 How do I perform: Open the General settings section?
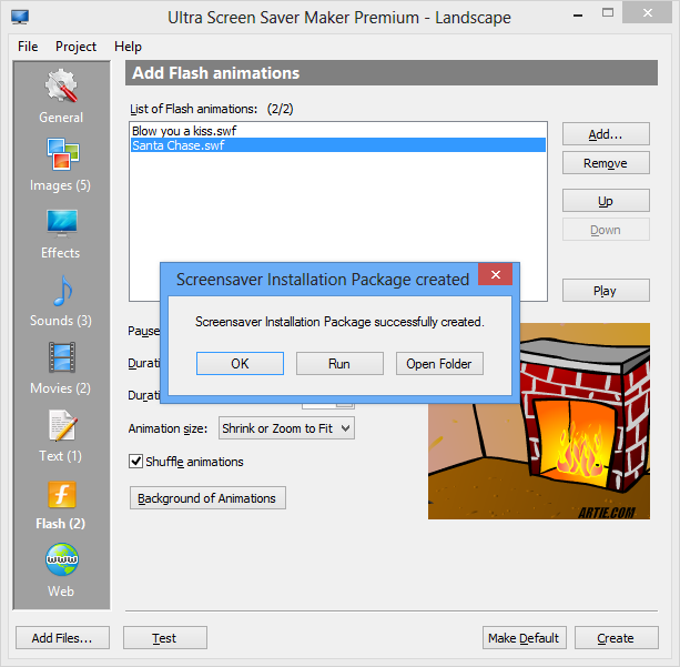click(x=61, y=96)
